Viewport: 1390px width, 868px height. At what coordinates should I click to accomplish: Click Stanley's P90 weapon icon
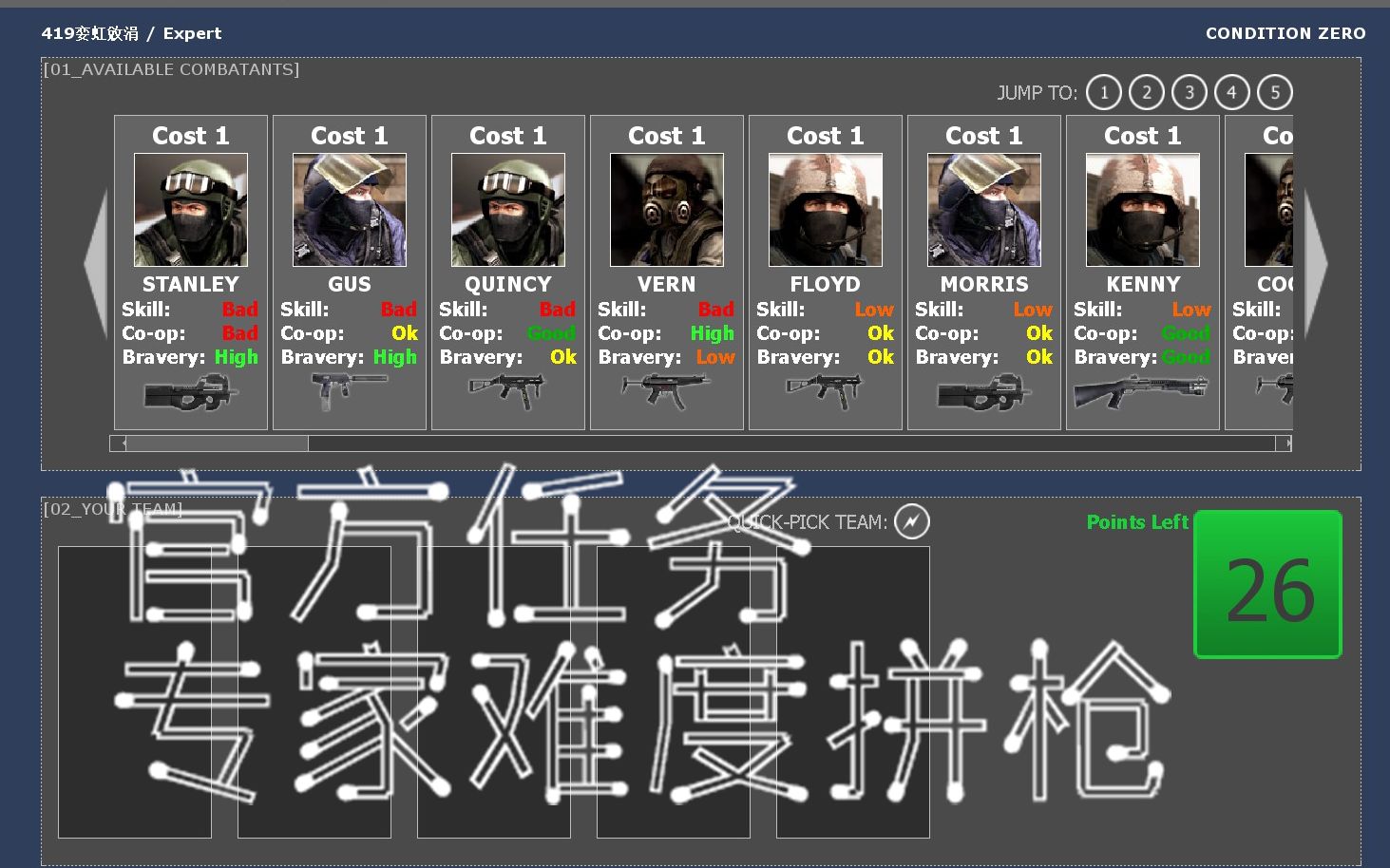point(191,391)
